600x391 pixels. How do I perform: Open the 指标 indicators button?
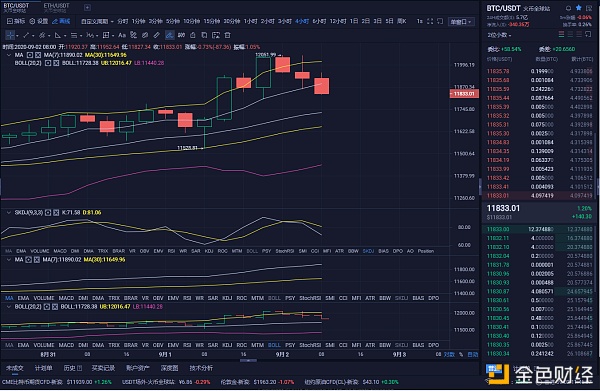pos(16,21)
